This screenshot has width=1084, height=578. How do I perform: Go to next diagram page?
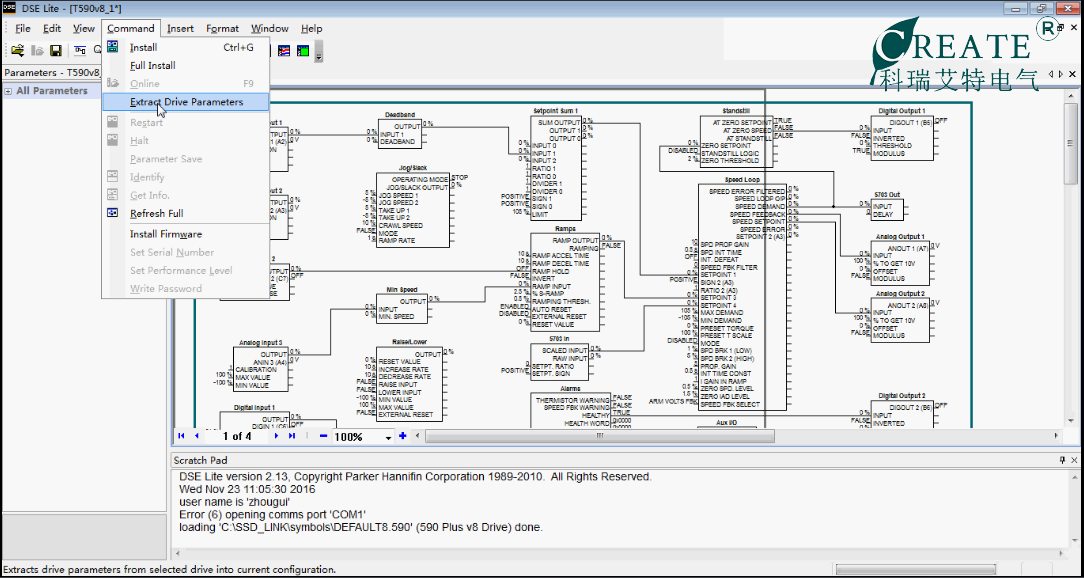pos(277,436)
